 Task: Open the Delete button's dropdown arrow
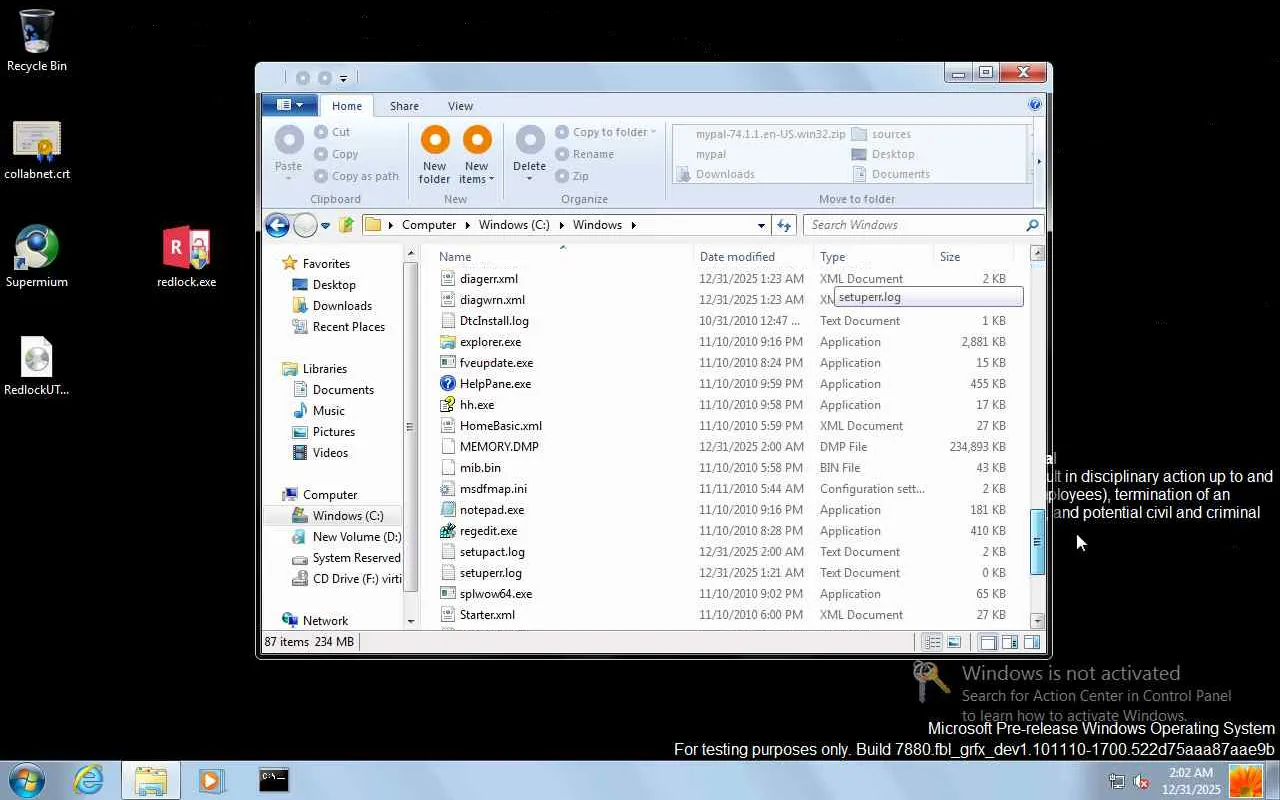coord(529,180)
